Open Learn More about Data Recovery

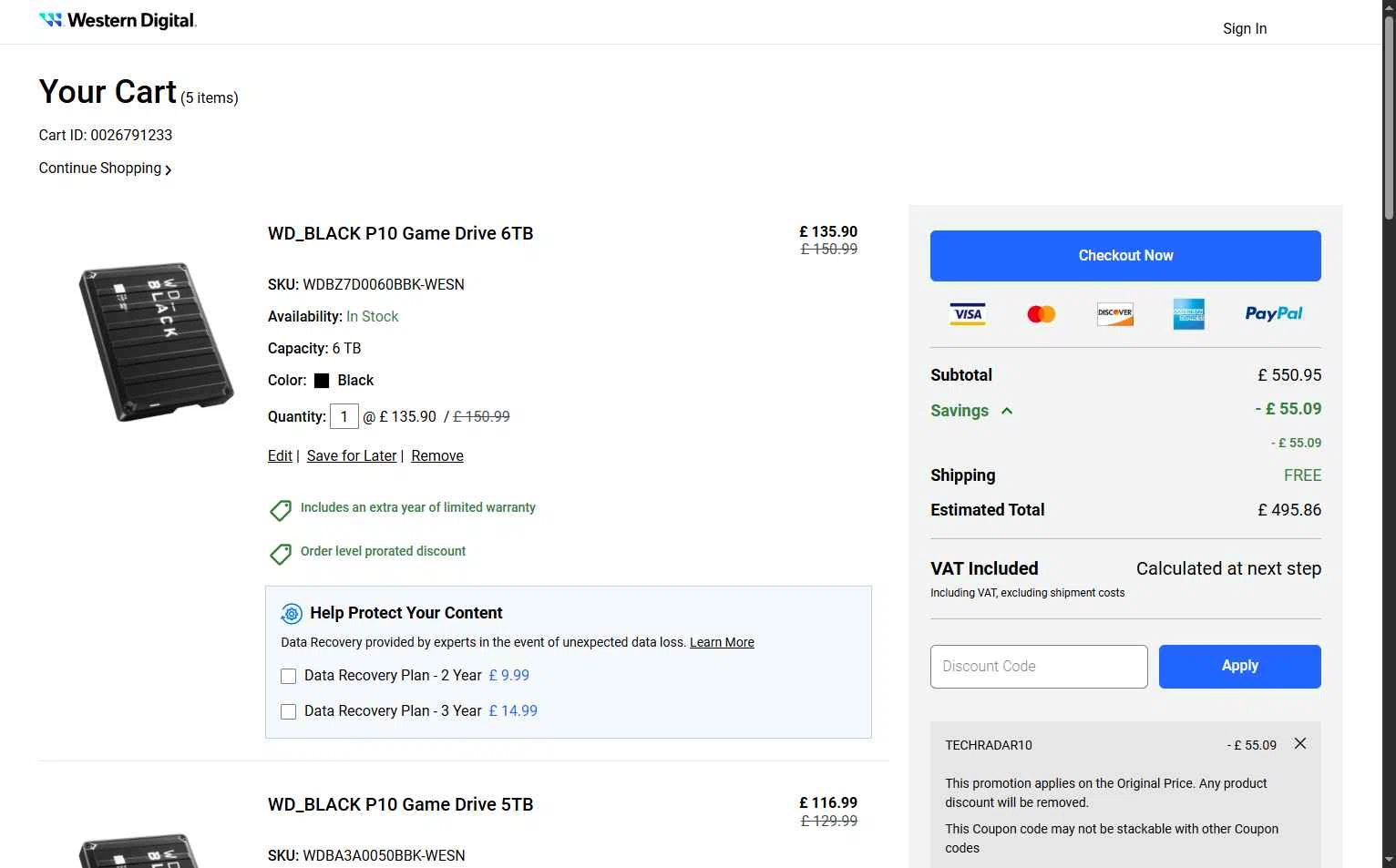pyautogui.click(x=722, y=642)
